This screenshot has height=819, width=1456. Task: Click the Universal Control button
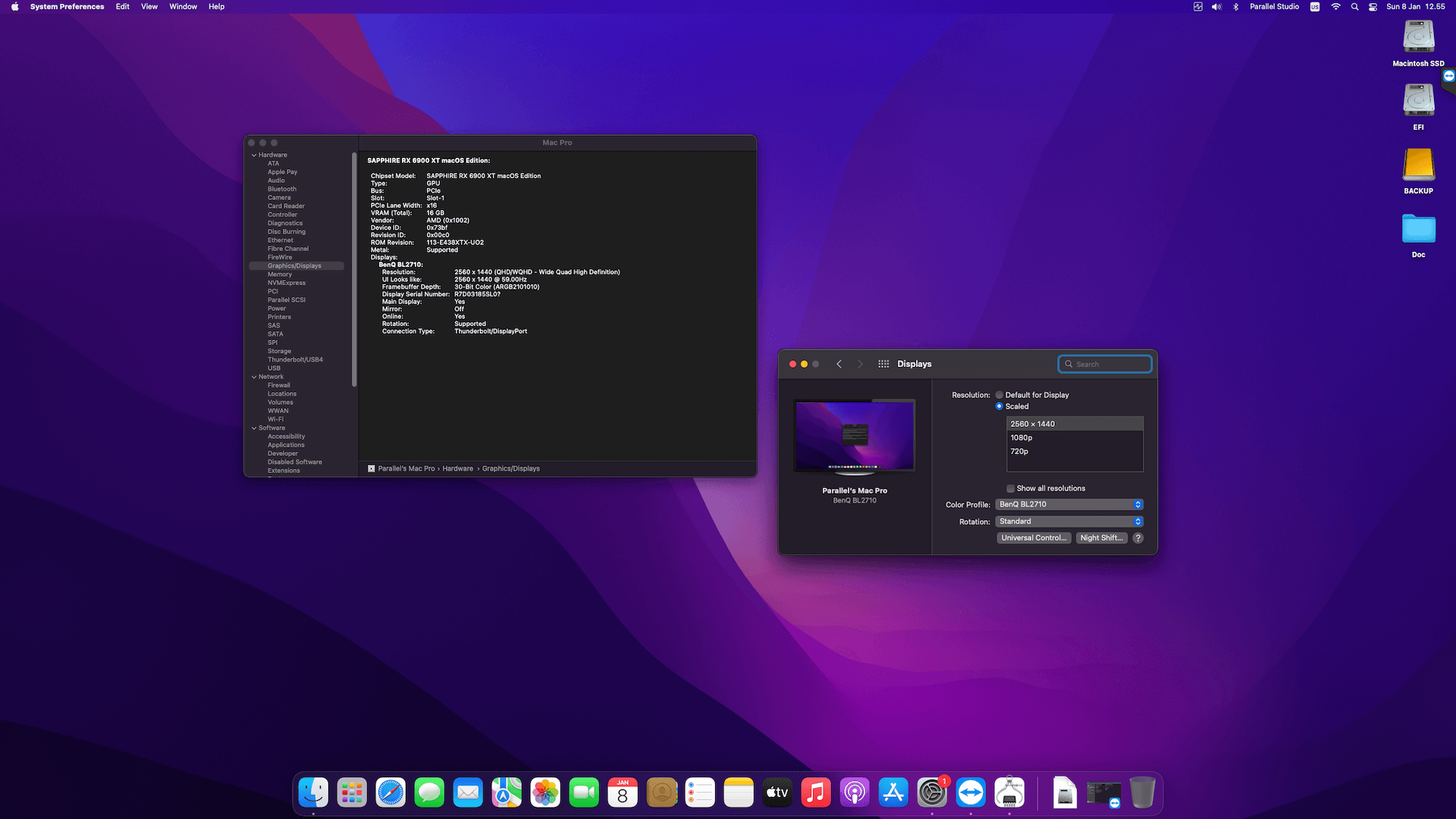click(1034, 538)
